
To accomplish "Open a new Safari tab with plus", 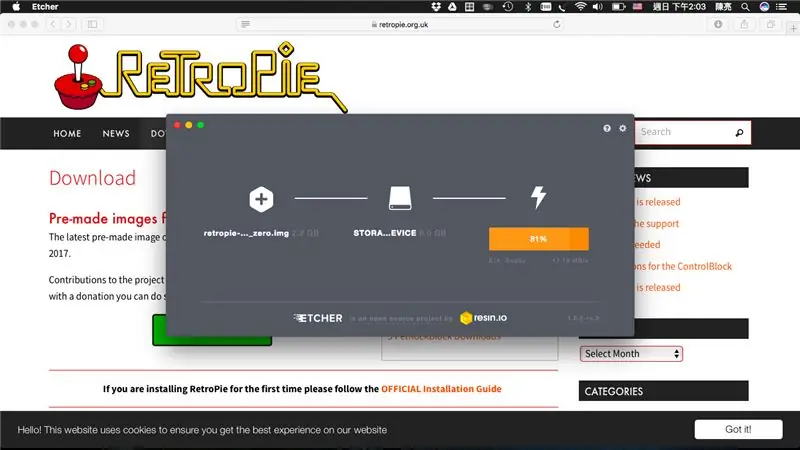I will 794,29.
